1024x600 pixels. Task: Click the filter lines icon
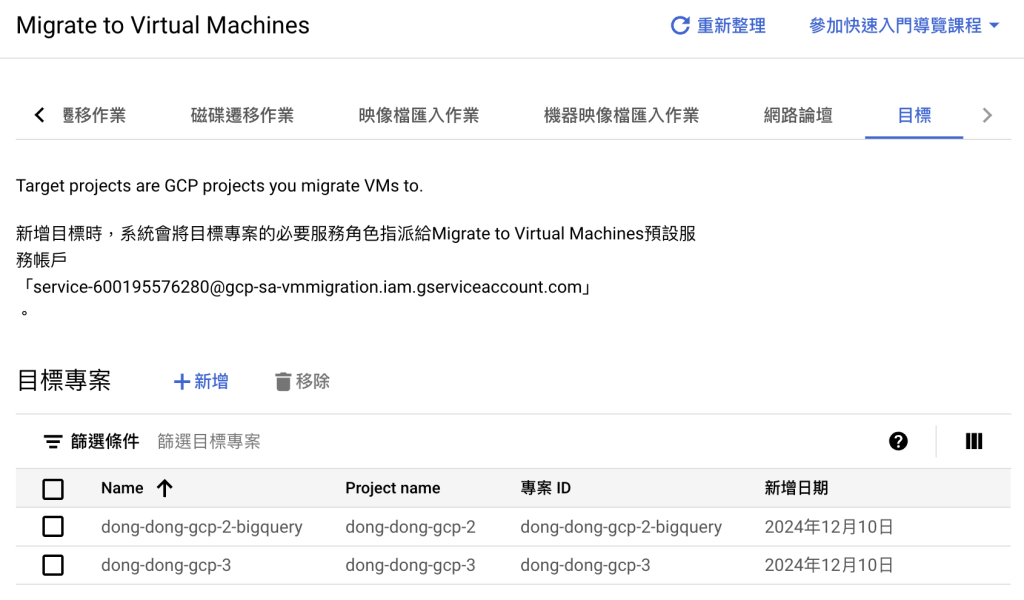(x=53, y=442)
